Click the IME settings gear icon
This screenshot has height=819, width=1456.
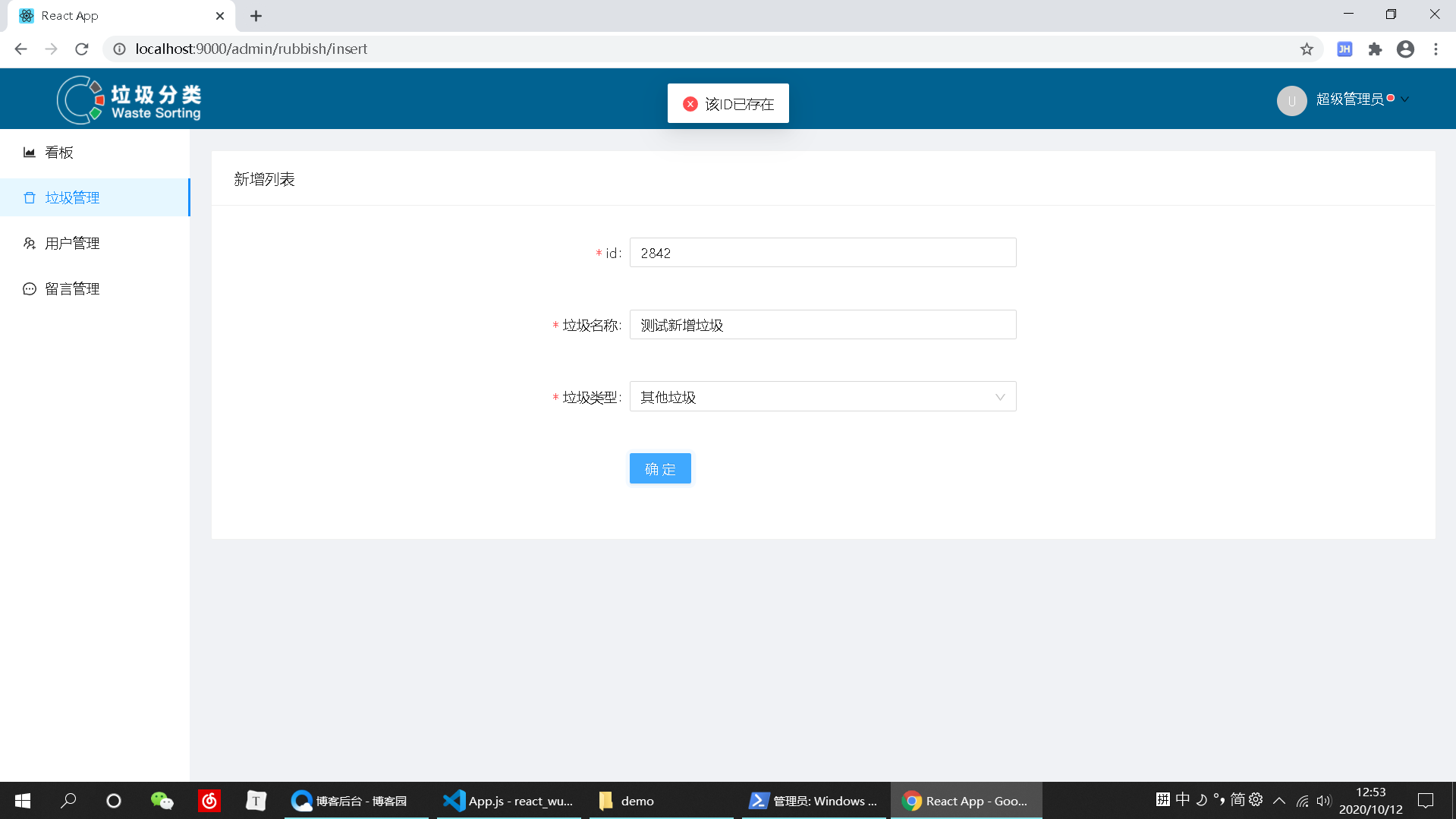point(1256,799)
